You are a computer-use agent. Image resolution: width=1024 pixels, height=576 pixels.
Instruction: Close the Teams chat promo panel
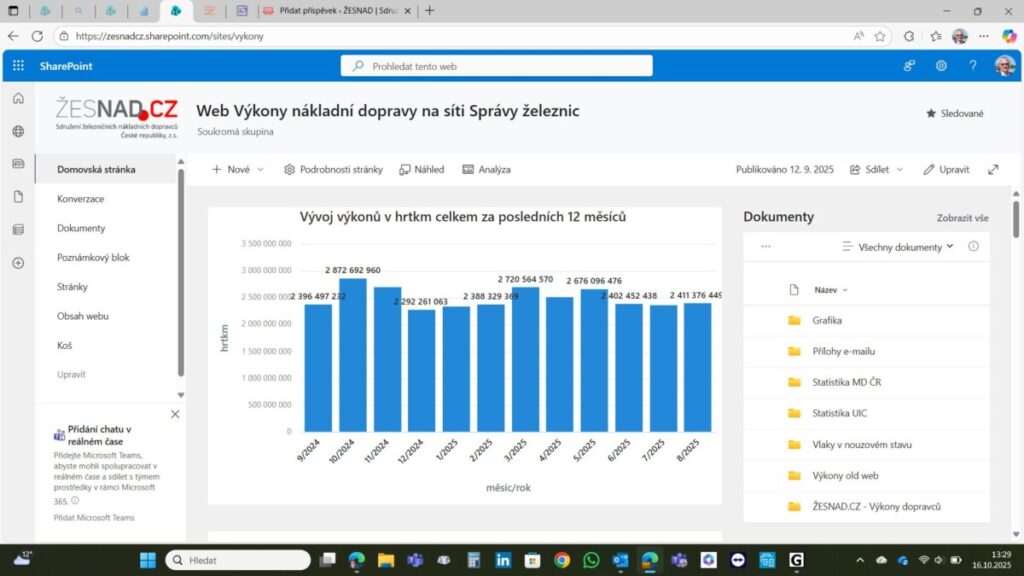[x=175, y=414]
